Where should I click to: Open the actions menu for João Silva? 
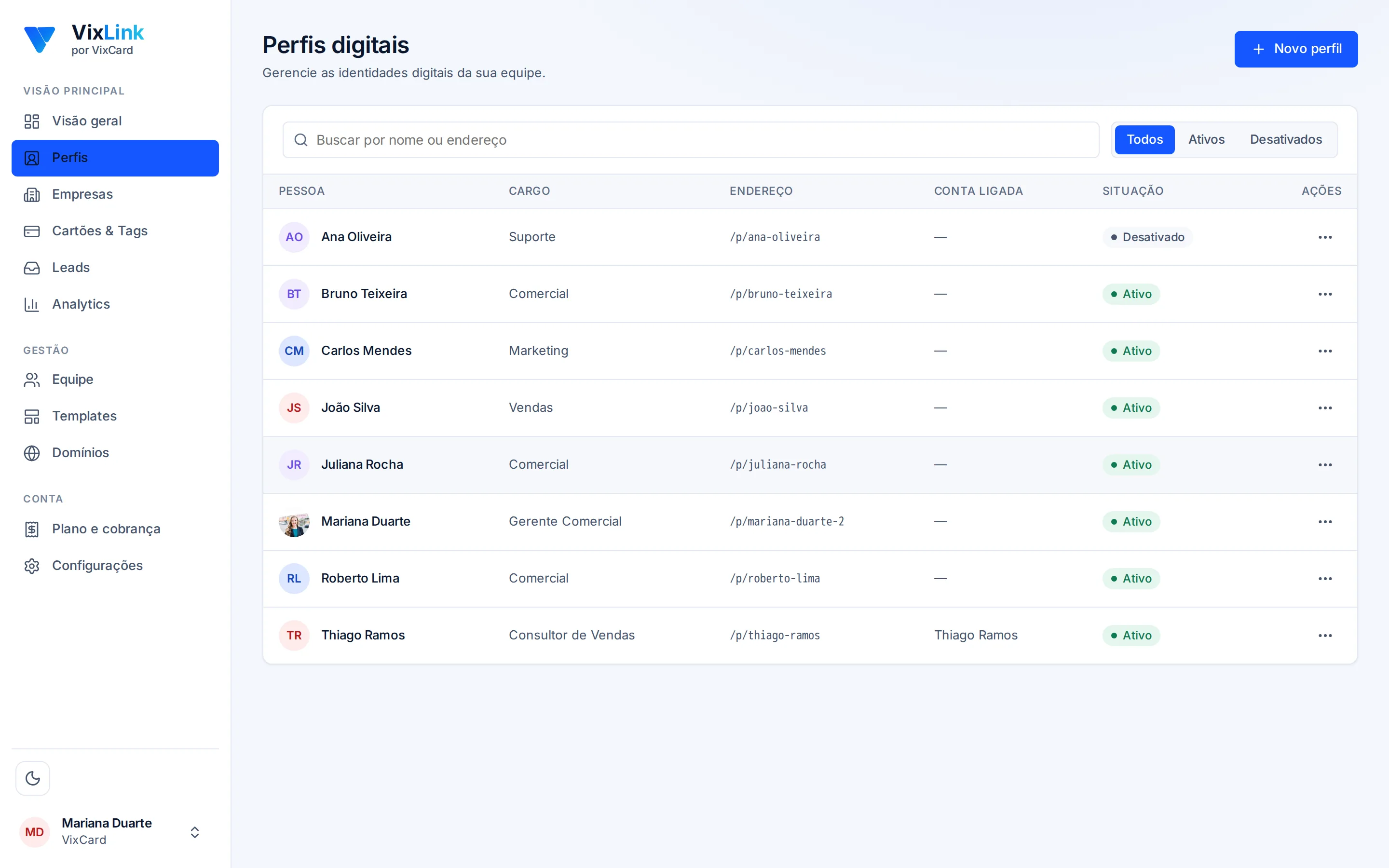click(x=1325, y=407)
